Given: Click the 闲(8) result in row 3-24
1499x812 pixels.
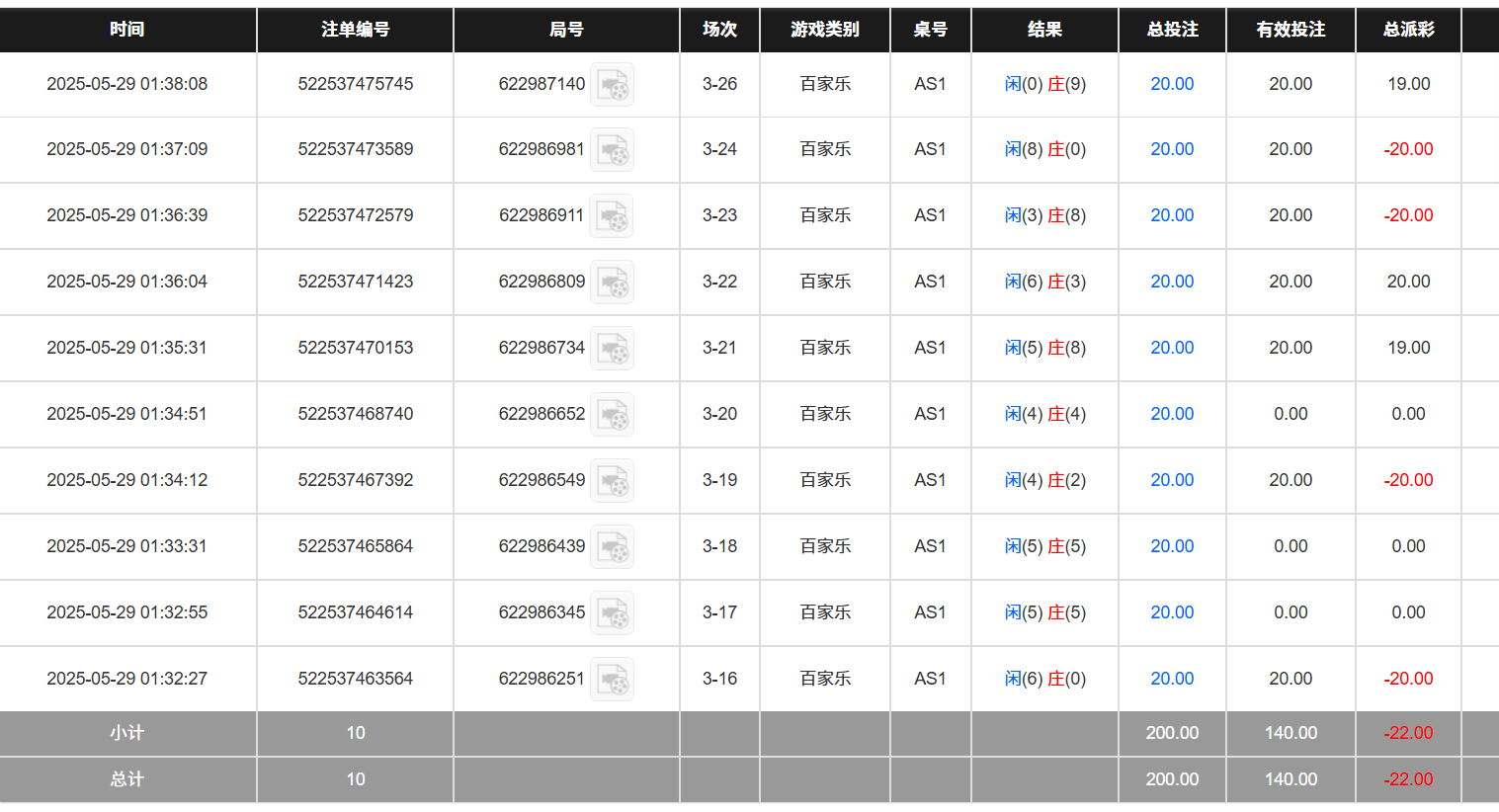Looking at the screenshot, I should coord(1021,149).
